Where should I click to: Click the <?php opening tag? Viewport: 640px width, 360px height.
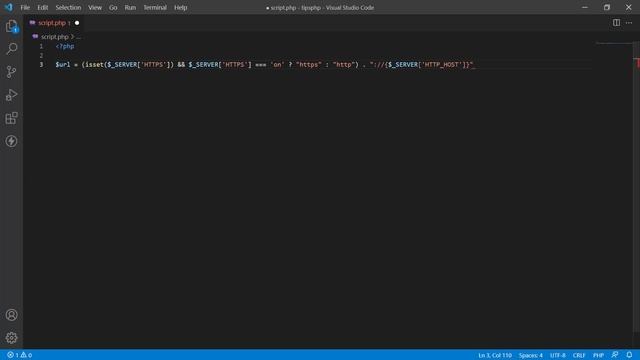65,46
